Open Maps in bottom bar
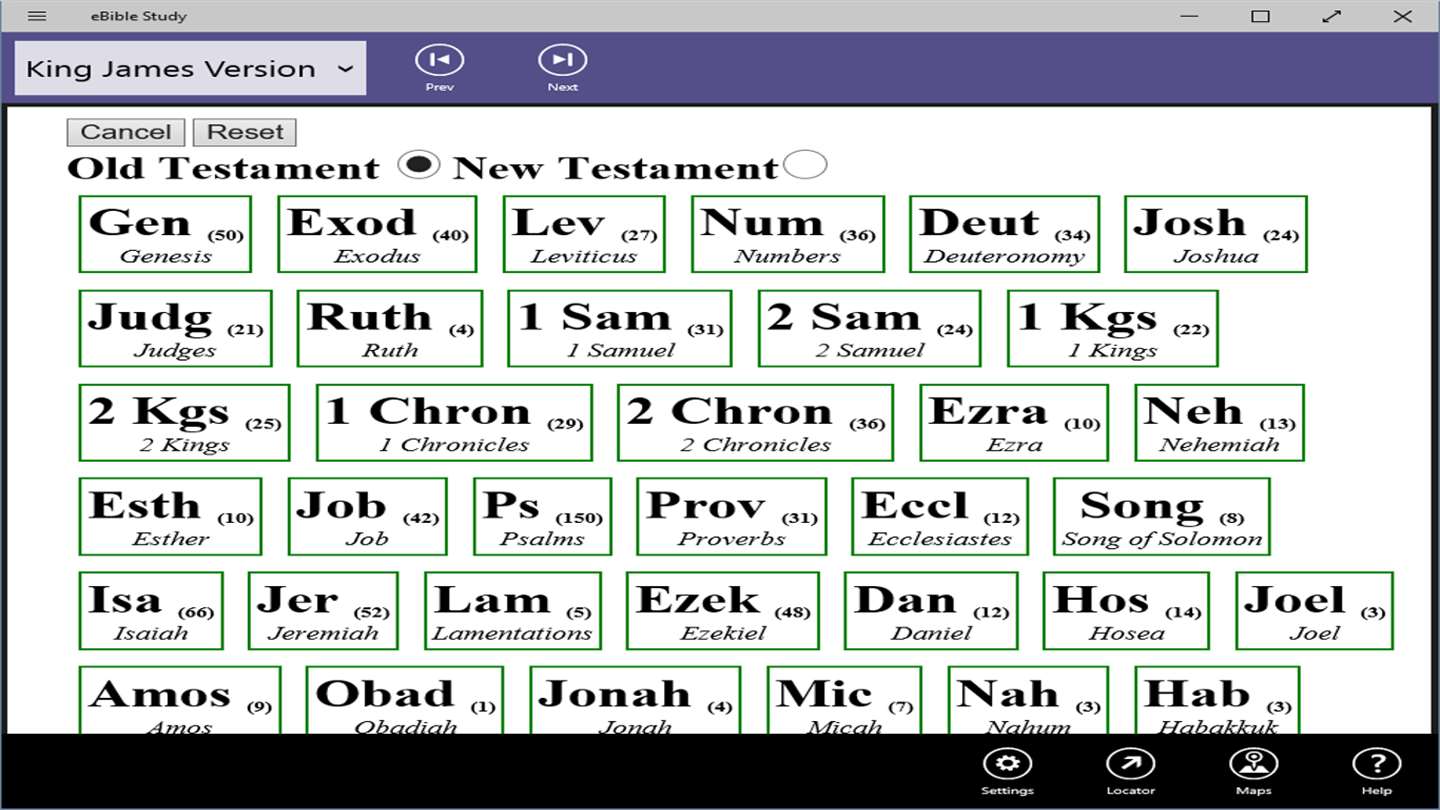 click(x=1253, y=771)
